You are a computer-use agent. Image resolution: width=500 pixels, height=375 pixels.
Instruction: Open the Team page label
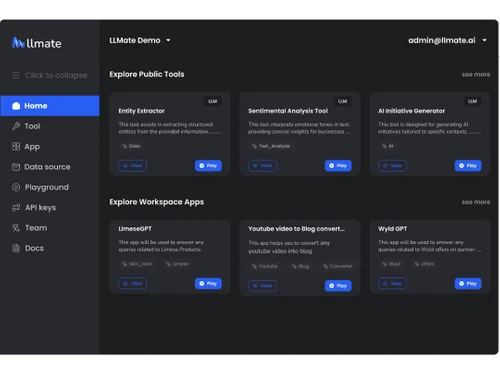point(36,228)
